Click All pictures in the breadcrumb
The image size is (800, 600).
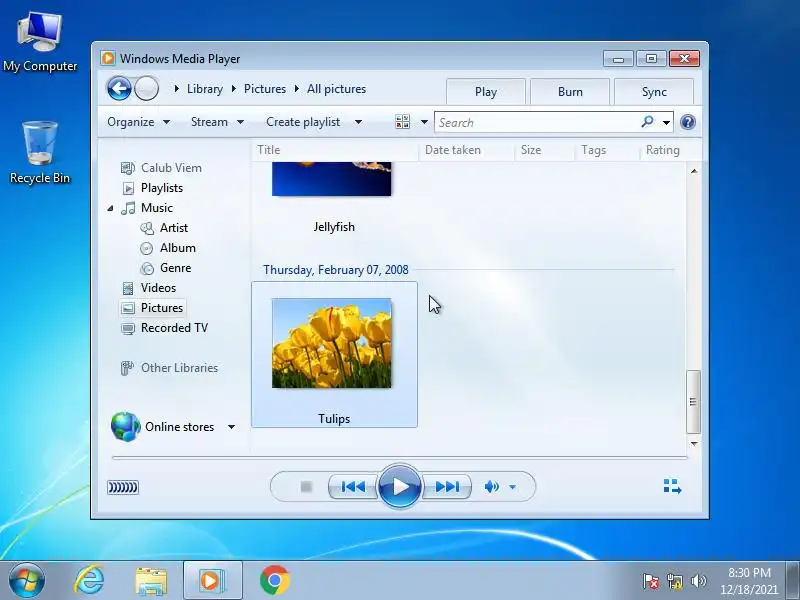[336, 89]
